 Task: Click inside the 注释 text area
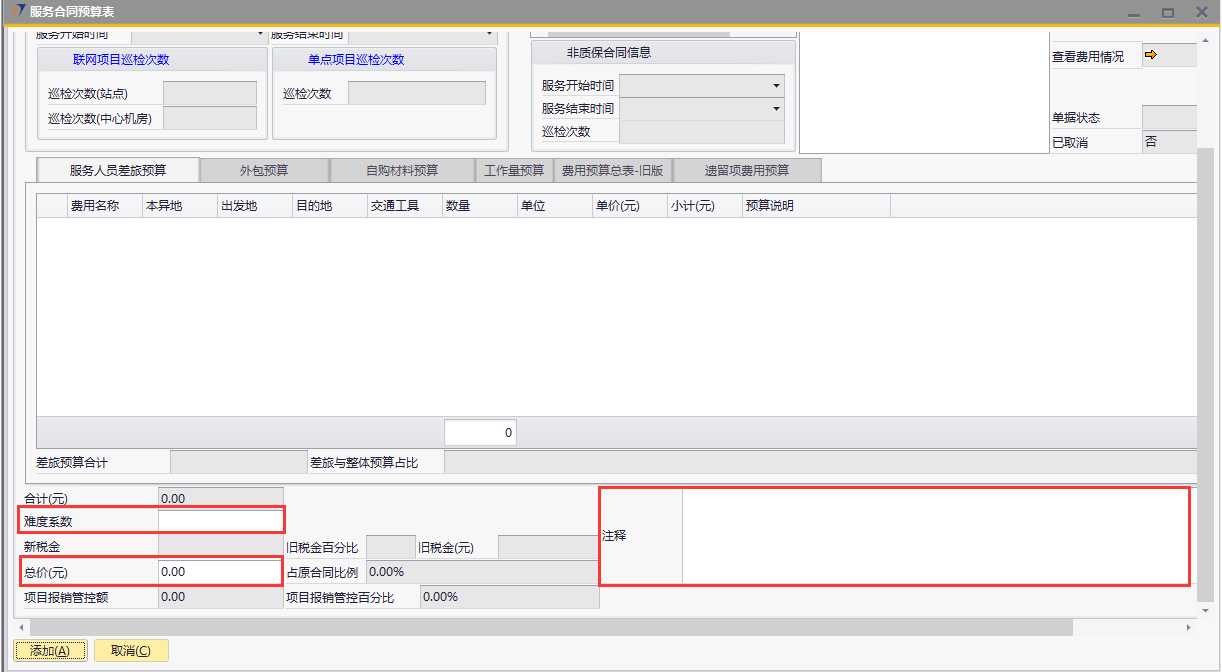935,536
